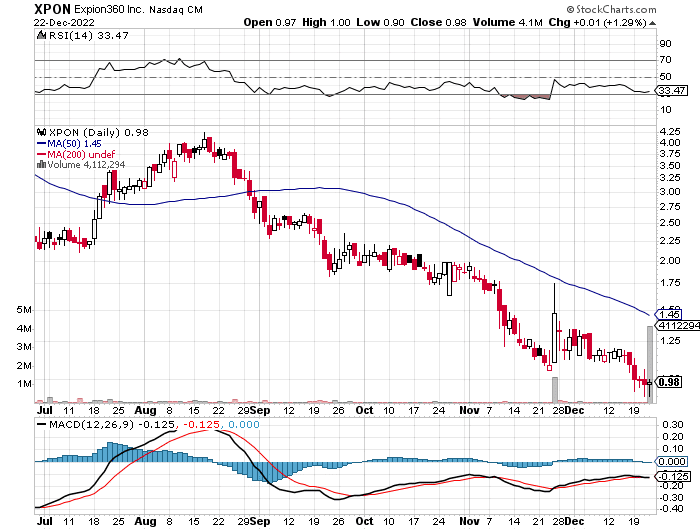Screen dimensions: 700x530
Task: Click the Low 0.90 value in header
Action: (x=380, y=22)
